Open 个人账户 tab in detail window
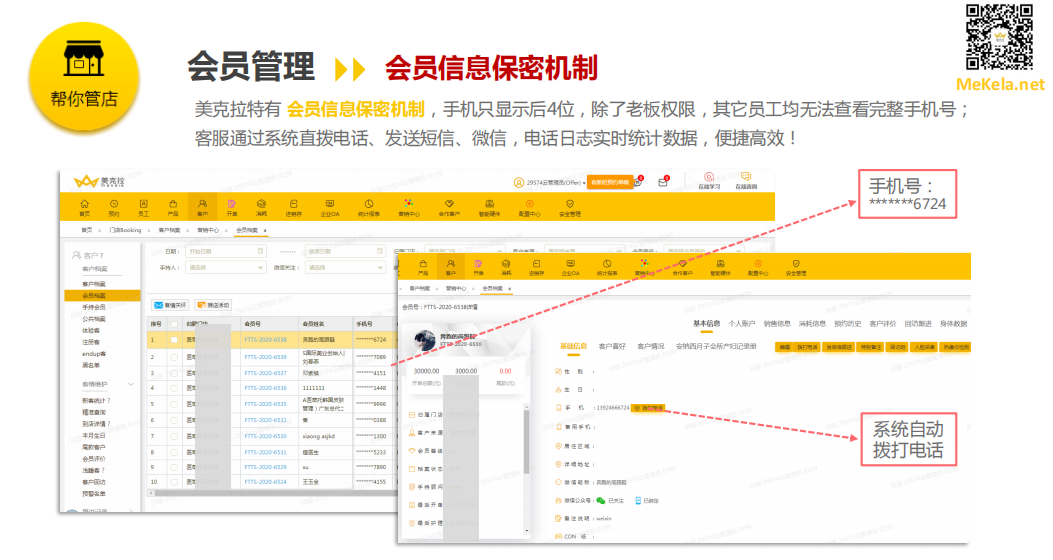The image size is (1053, 560). click(x=741, y=324)
